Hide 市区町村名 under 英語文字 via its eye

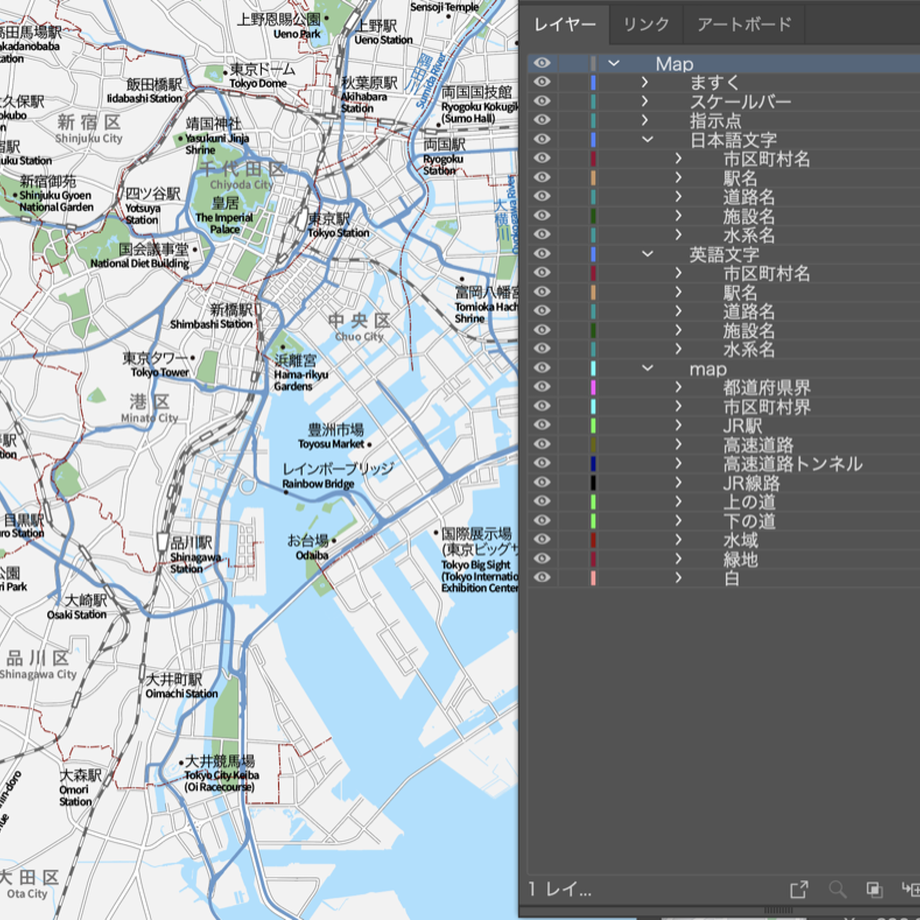point(542,272)
